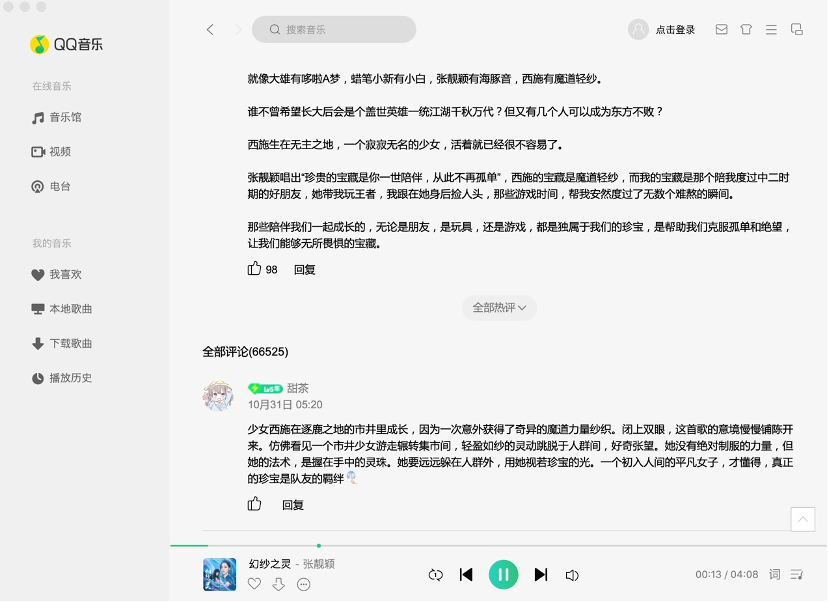Open 我喜欢 playlist
This screenshot has height=602, width=828.
(57, 275)
